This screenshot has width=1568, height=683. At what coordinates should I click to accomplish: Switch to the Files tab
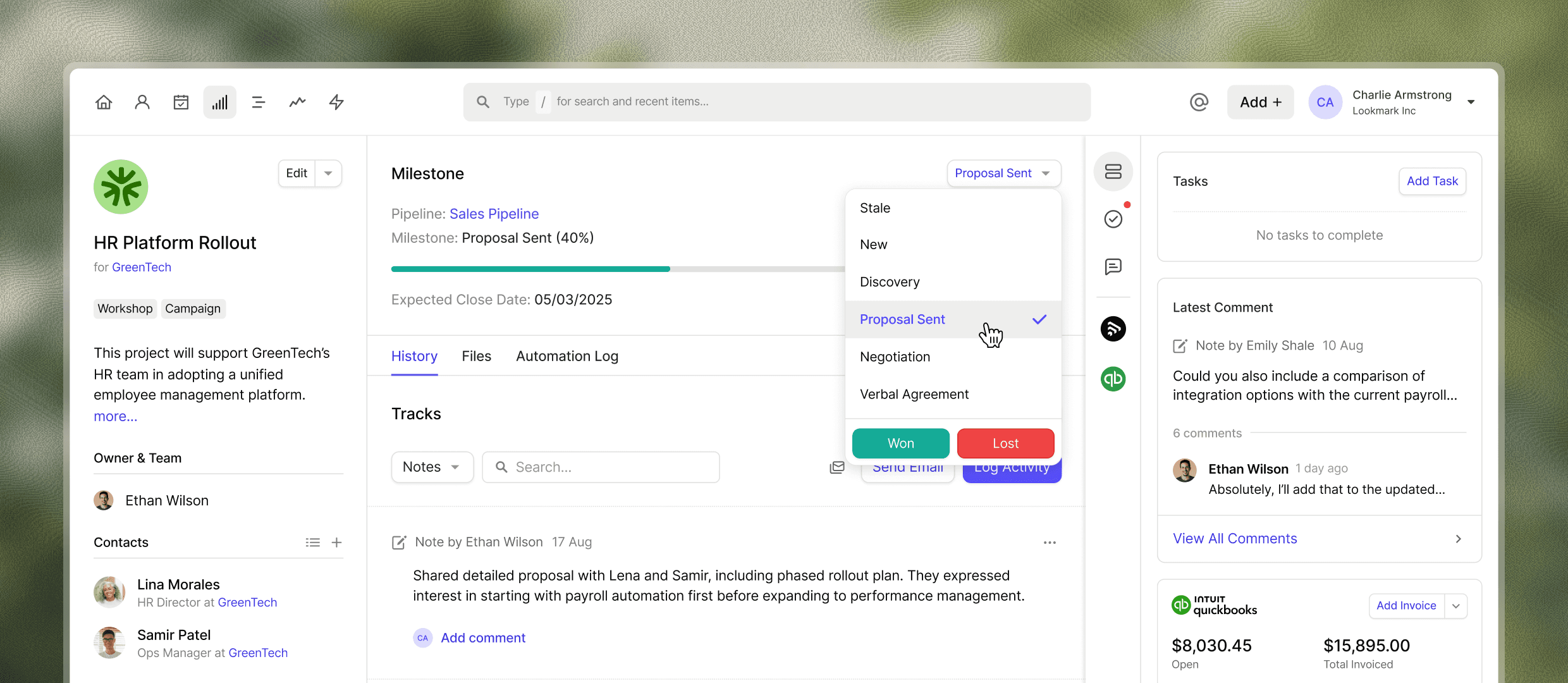[x=476, y=356]
